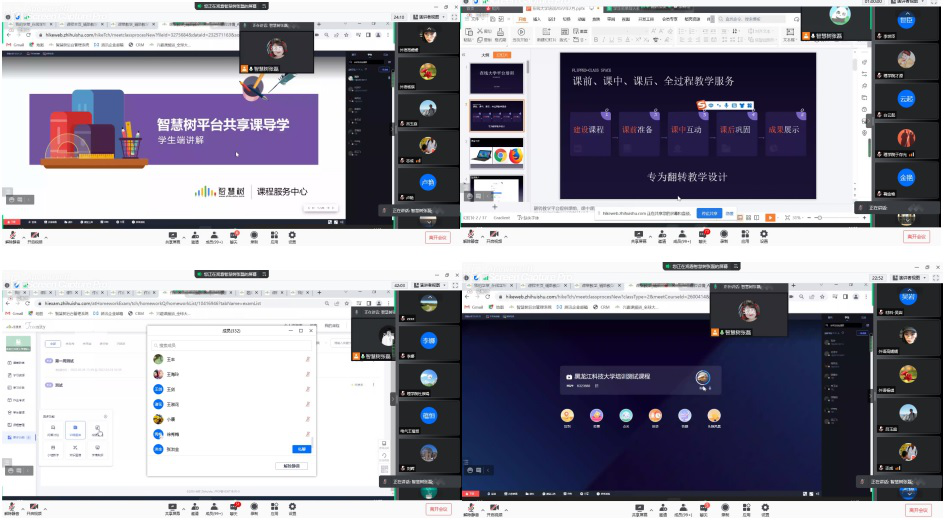
Task: Expand audio options arrow beside mute in WPS meeting
Action: pyautogui.click(x=478, y=237)
